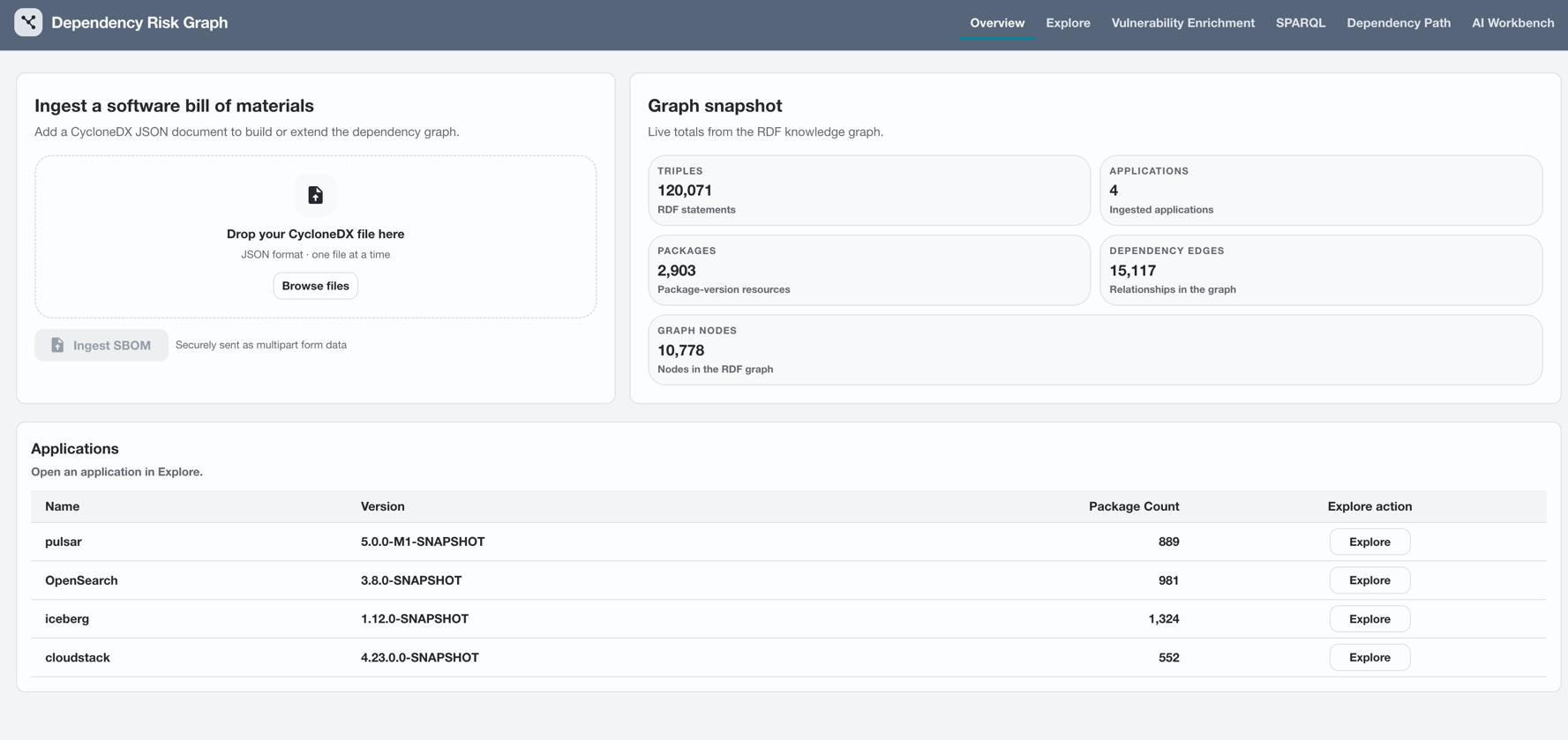
Task: Click the Dependency Risk Graph title
Action: click(139, 23)
